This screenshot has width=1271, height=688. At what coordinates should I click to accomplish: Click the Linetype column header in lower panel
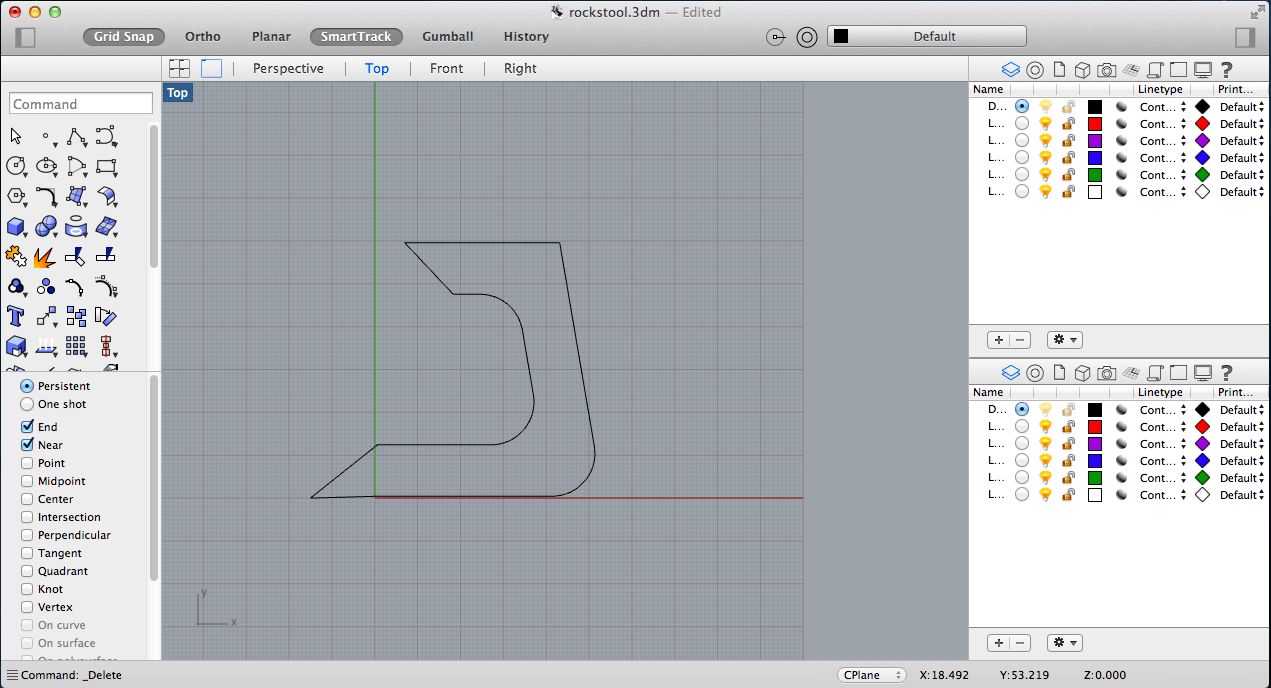[1160, 392]
